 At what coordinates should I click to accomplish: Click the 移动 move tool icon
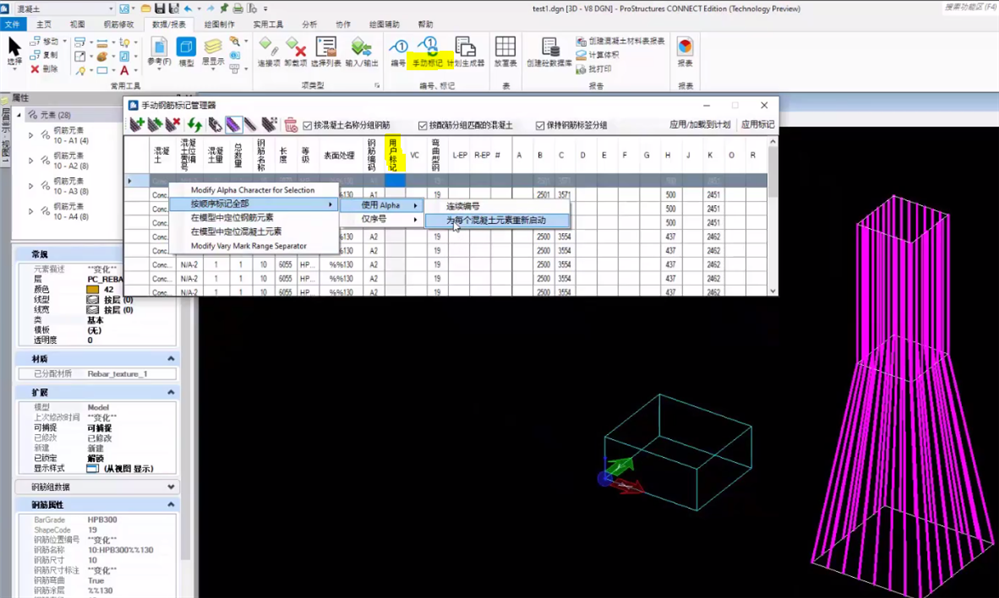point(36,41)
